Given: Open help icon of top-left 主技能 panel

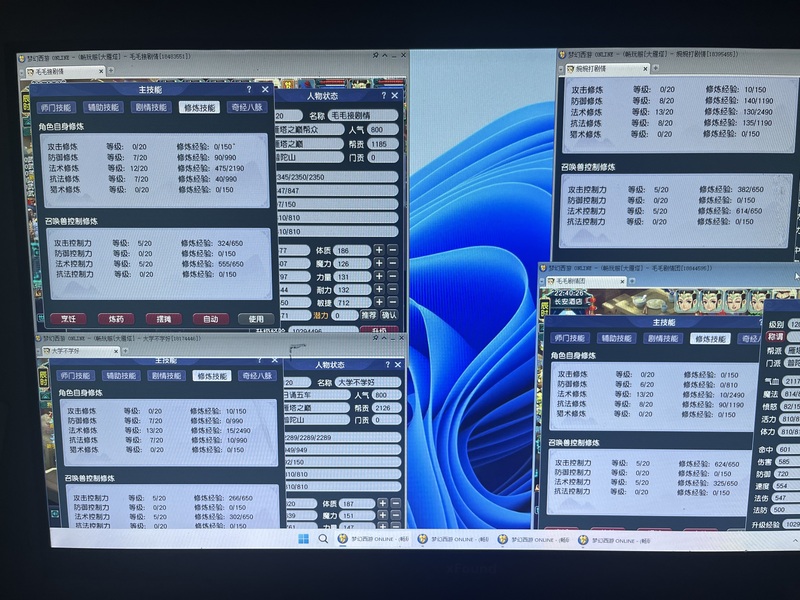Looking at the screenshot, I should [249, 90].
